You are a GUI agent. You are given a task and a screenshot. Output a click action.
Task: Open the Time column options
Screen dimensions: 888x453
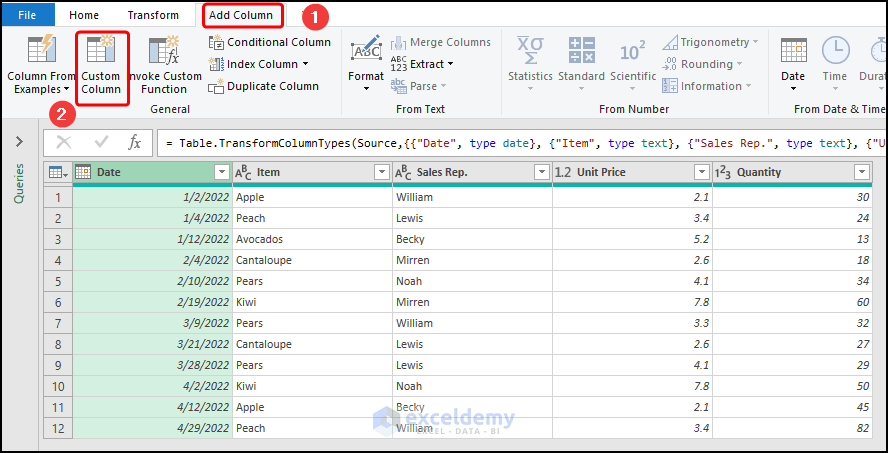[835, 63]
